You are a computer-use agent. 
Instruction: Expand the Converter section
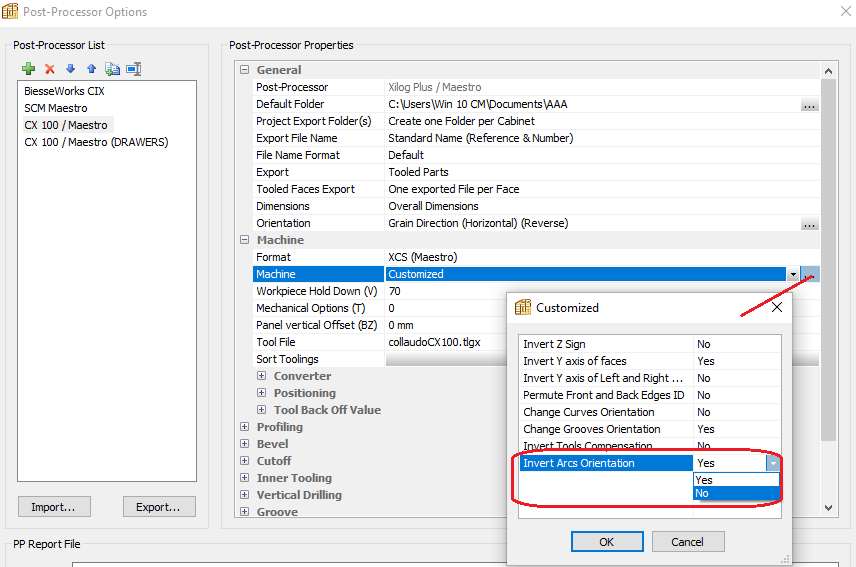tap(261, 376)
